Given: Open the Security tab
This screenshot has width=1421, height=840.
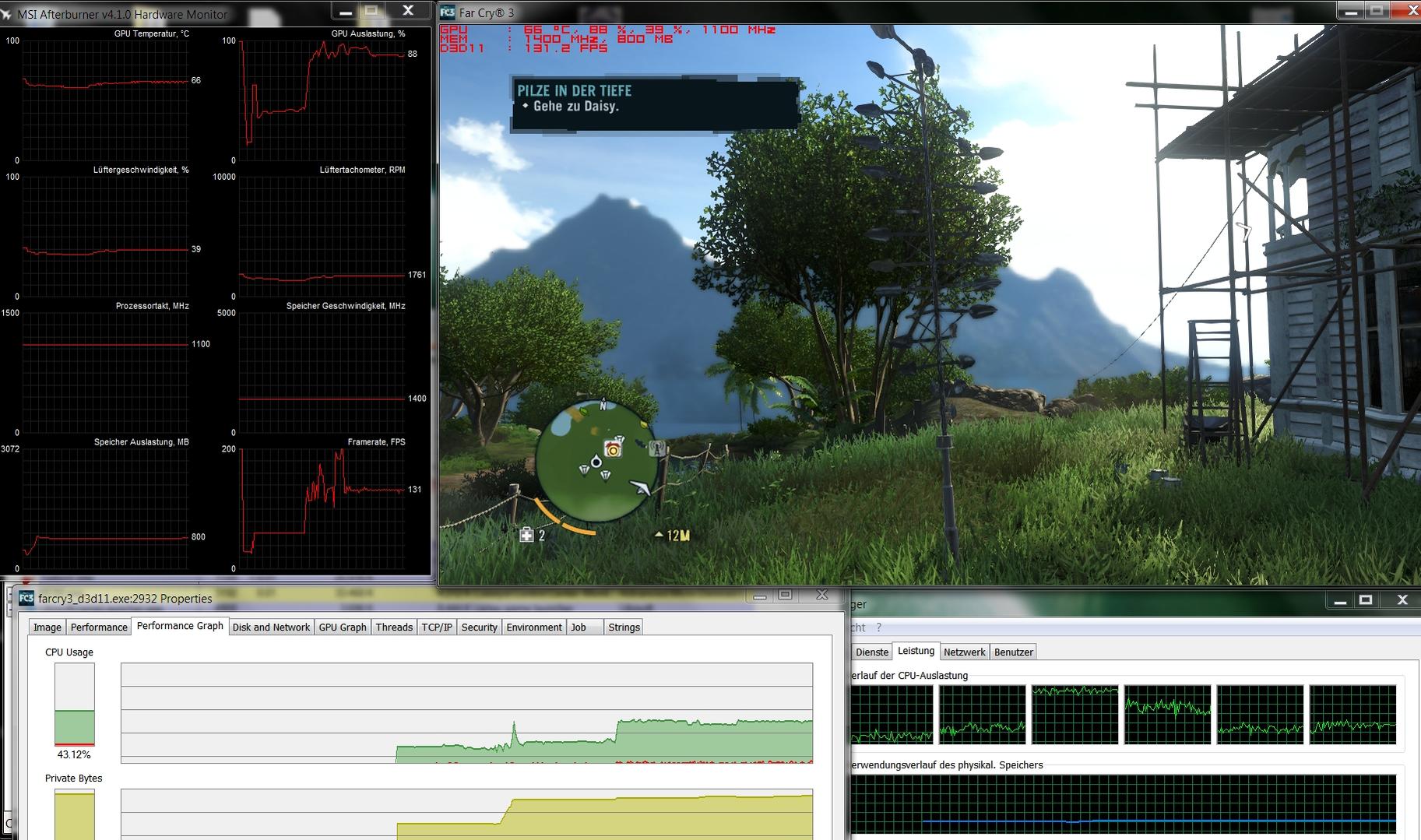Looking at the screenshot, I should [x=479, y=627].
